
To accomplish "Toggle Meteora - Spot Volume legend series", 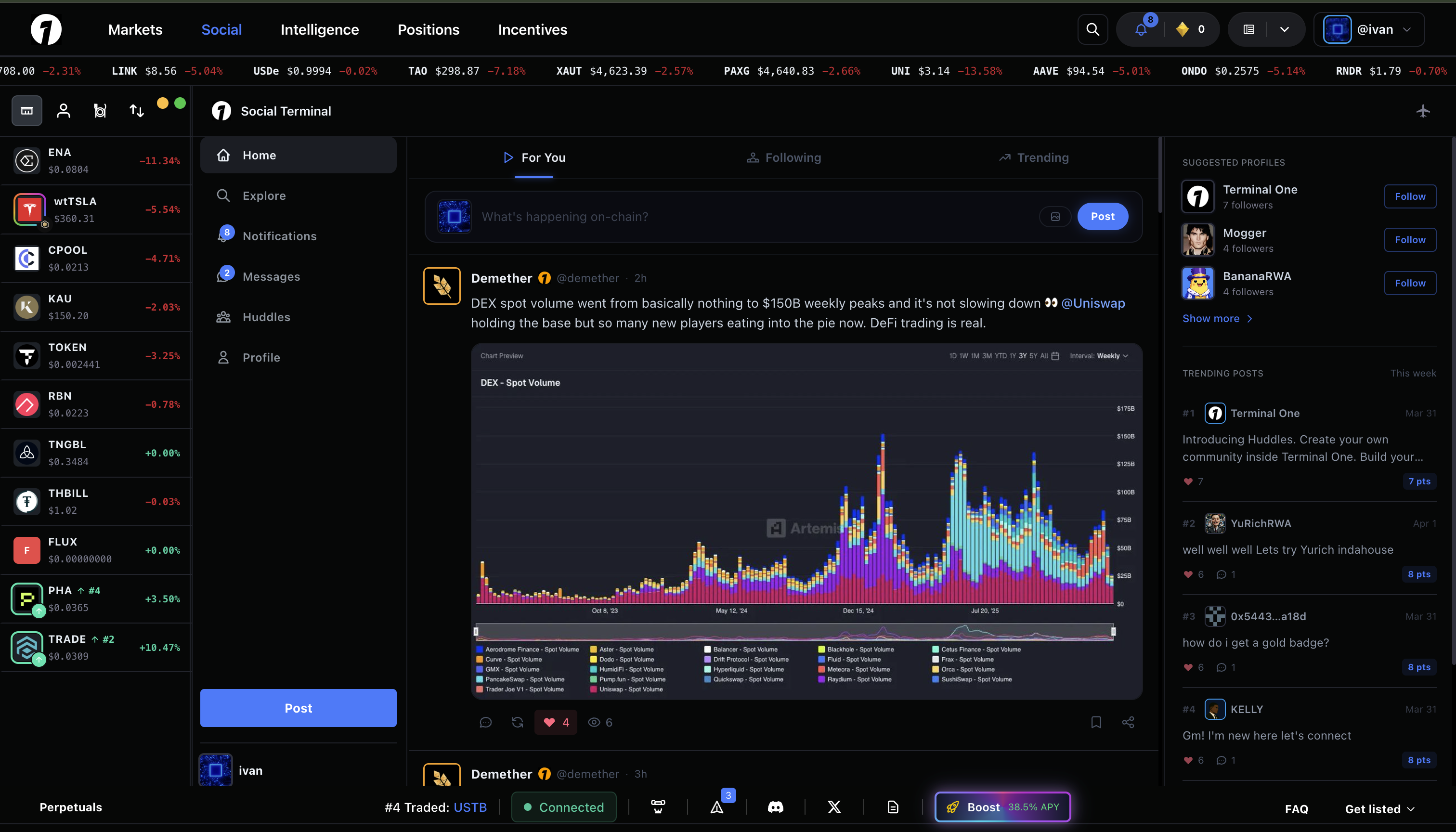I will (854, 669).
